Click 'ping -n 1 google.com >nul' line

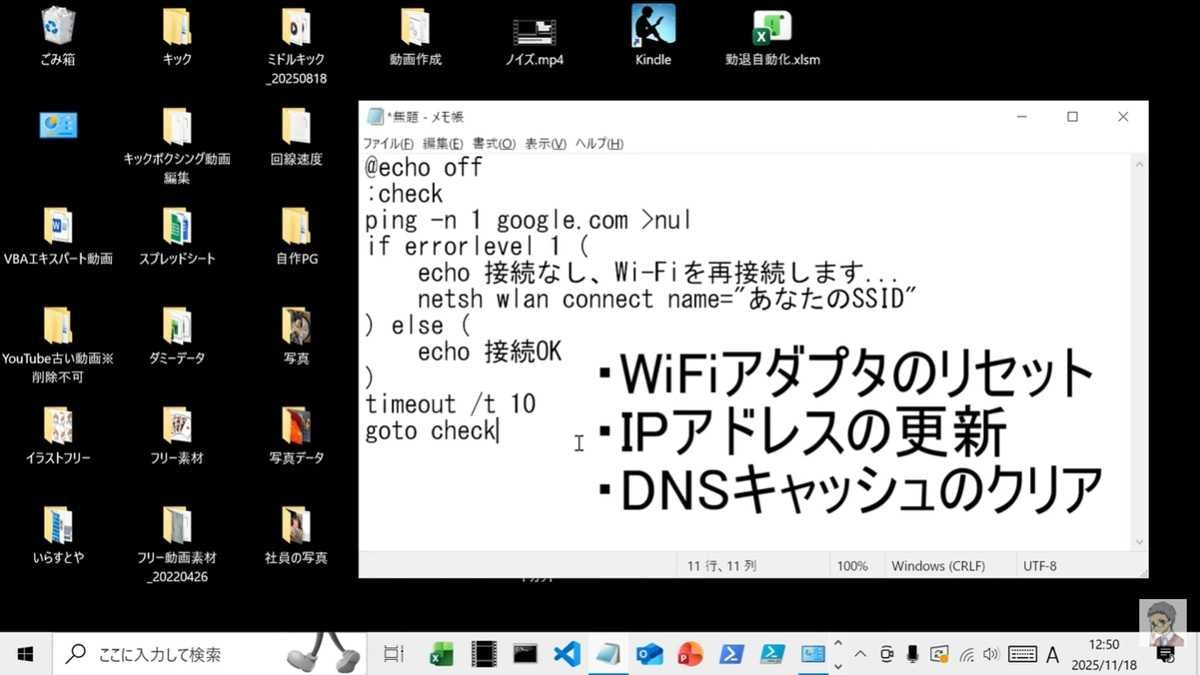point(529,220)
